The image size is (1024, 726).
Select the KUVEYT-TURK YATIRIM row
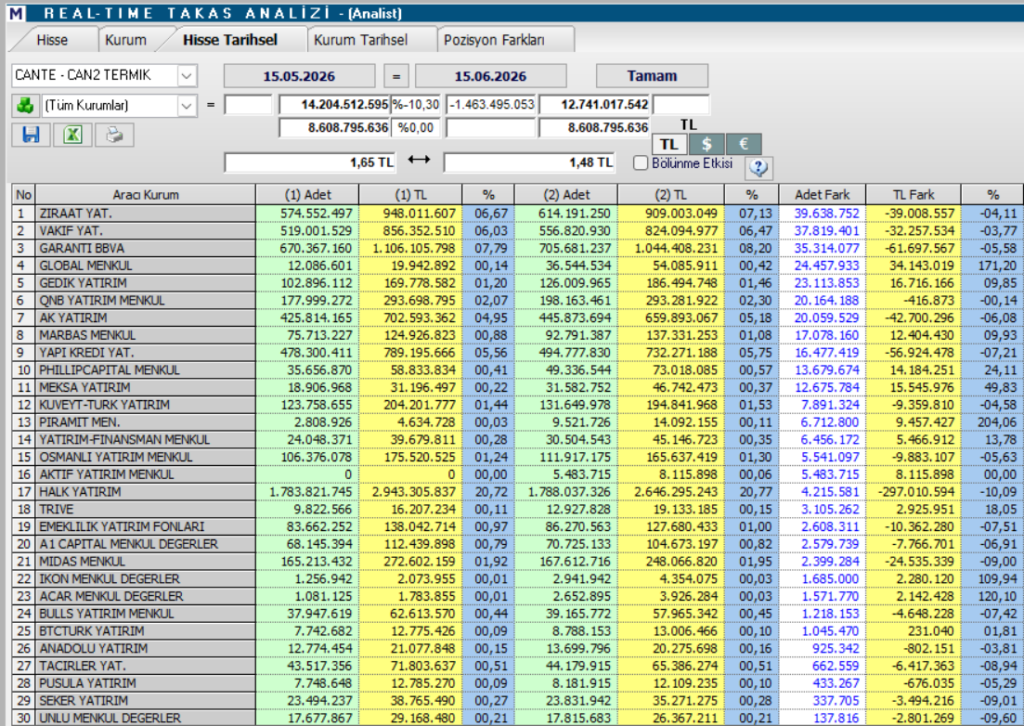517,405
